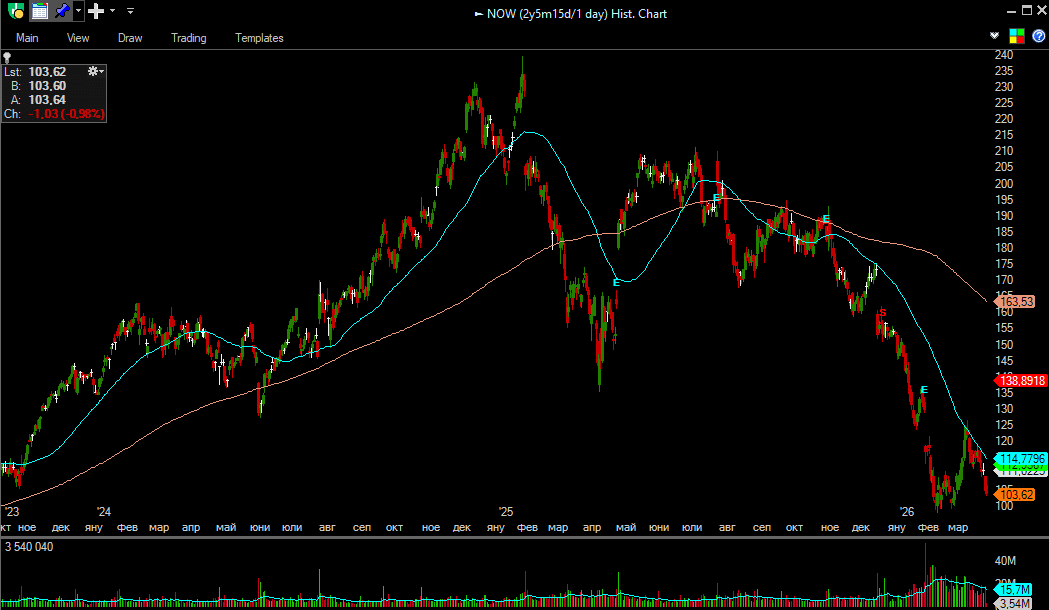Screen dimensions: 1049x610
Task: Click the white plus icon
Action: coord(96,11)
